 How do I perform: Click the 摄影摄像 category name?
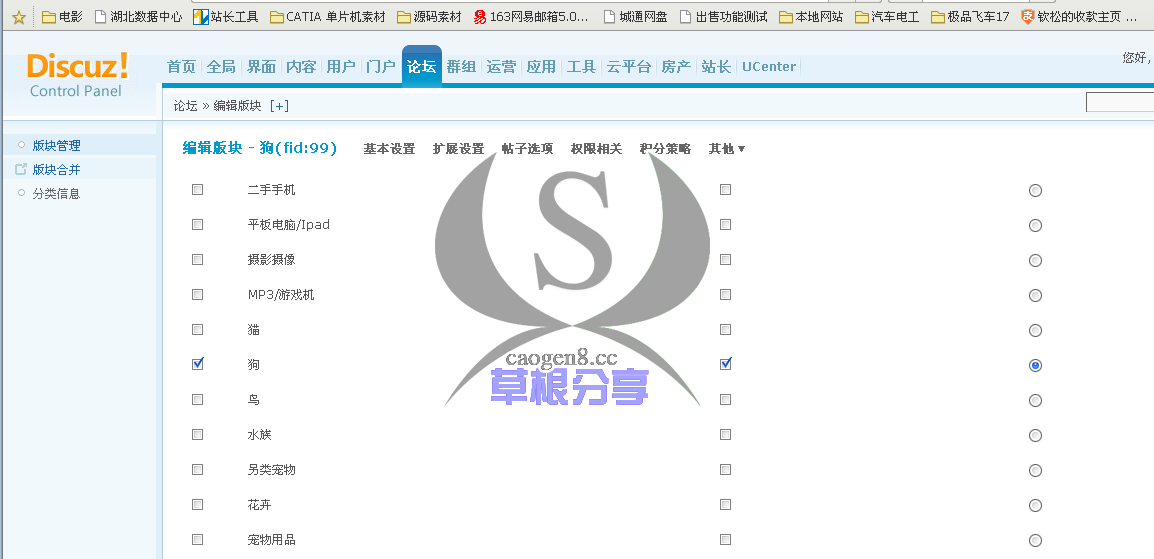click(x=272, y=260)
